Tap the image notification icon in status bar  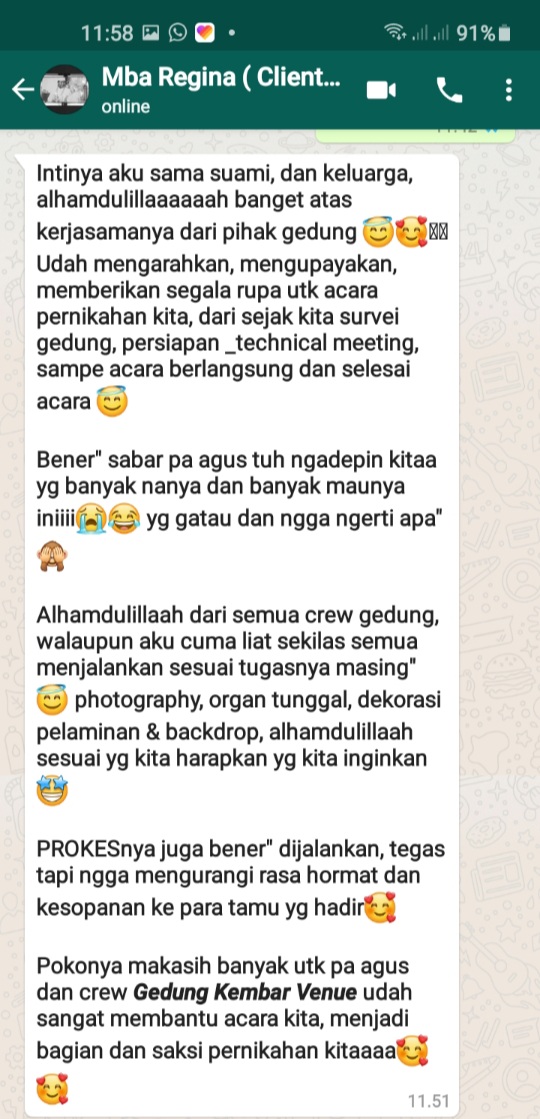[x=151, y=33]
